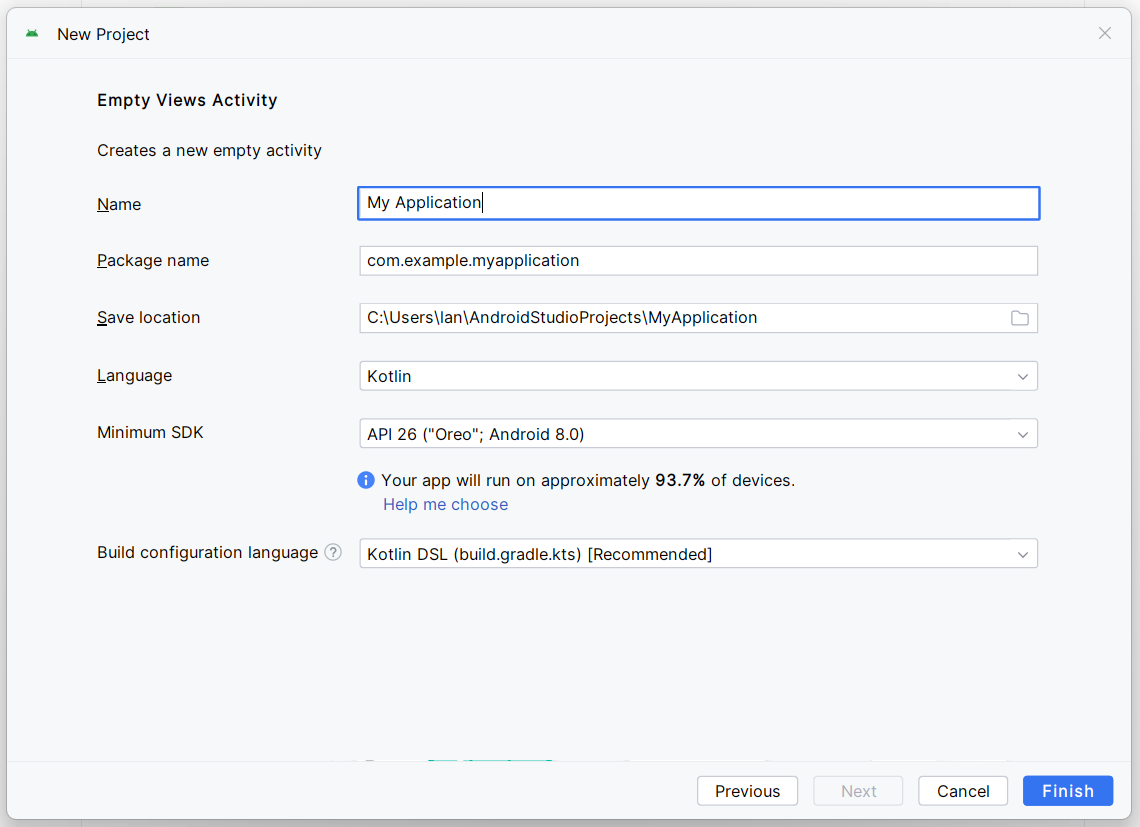The width and height of the screenshot is (1140, 827).
Task: Focus the Name field containing My Application
Action: pyautogui.click(x=698, y=203)
